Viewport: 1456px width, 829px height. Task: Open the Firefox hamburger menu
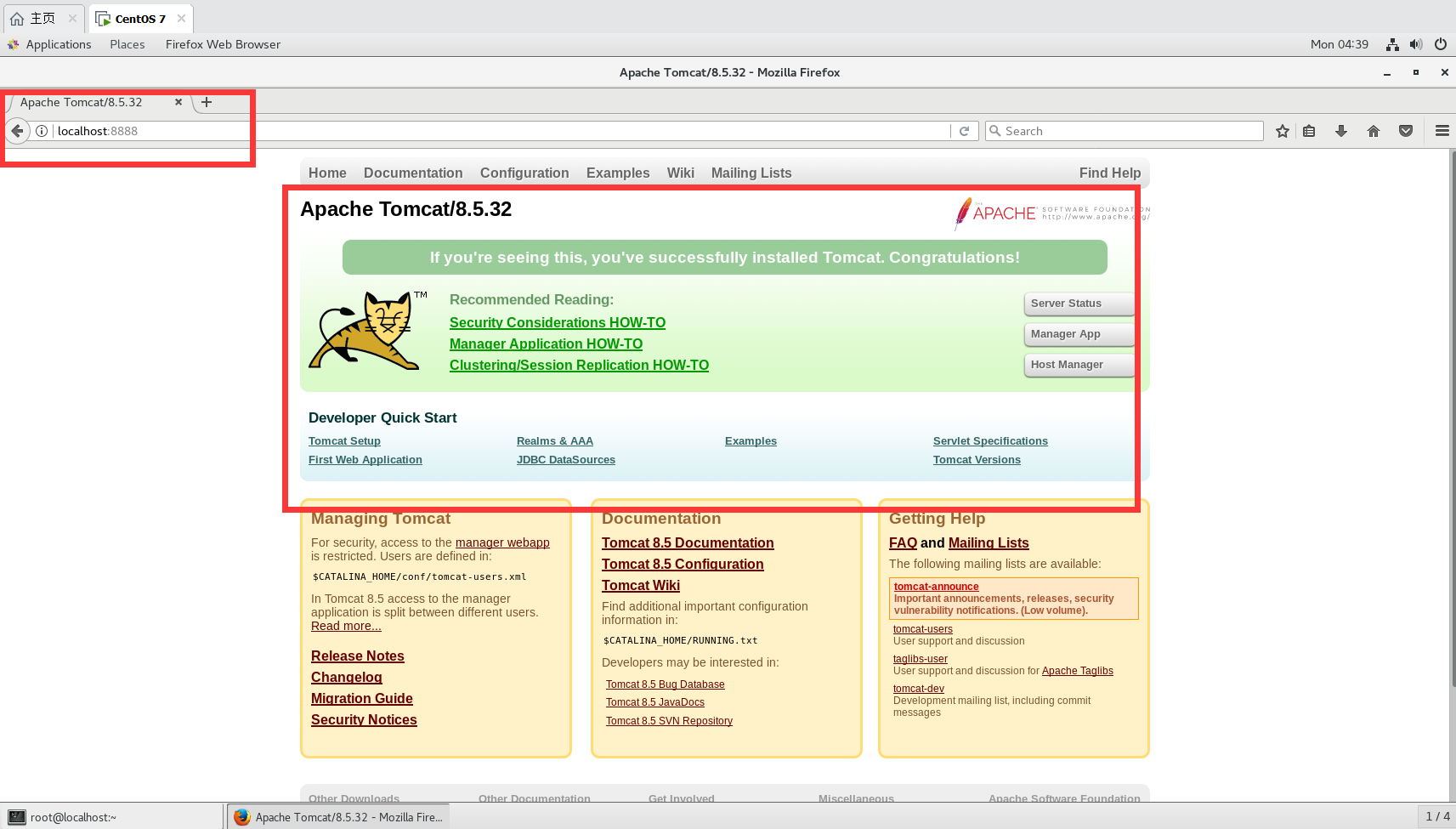tap(1442, 131)
